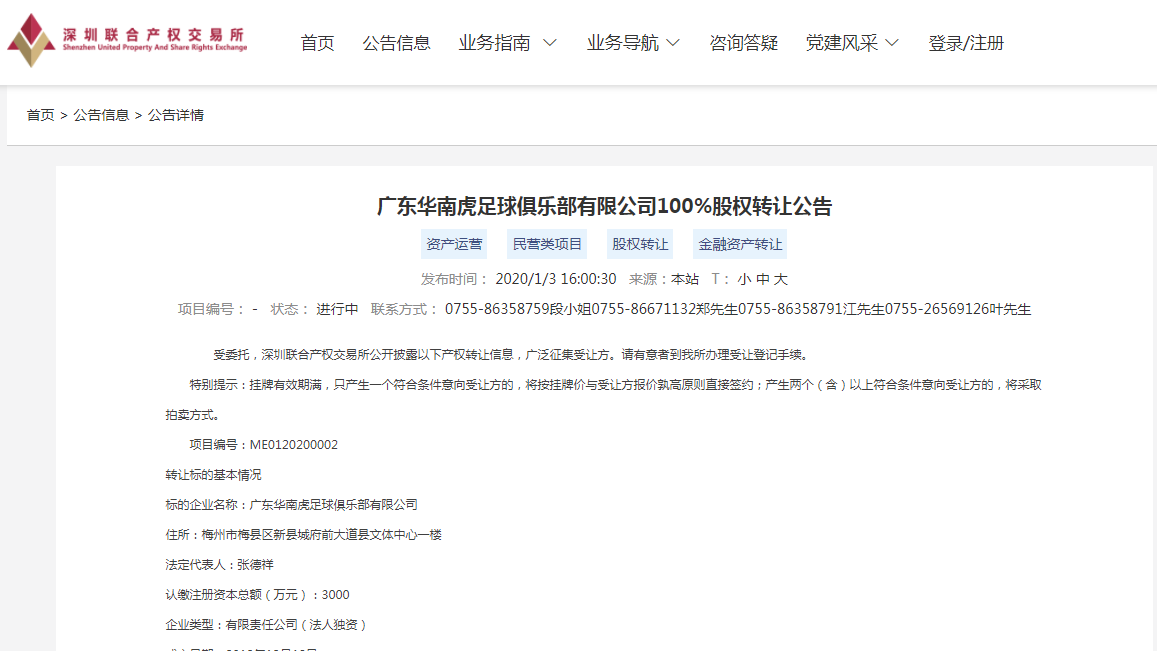1157x651 pixels.
Task: Click 公告信息 in the breadcrumb trail
Action: 101,115
